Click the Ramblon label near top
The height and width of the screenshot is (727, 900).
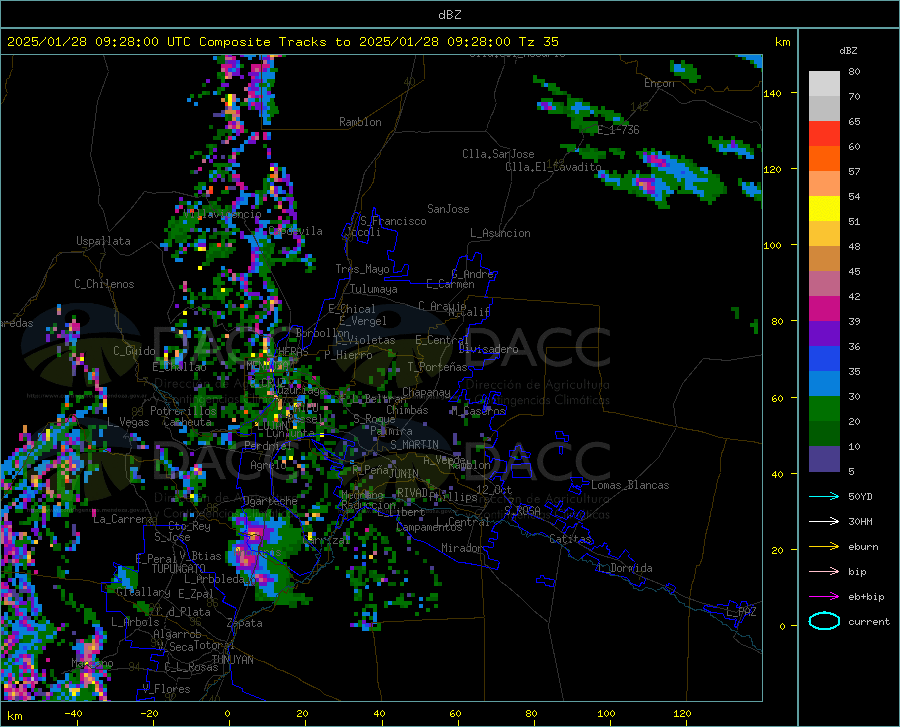click(360, 122)
